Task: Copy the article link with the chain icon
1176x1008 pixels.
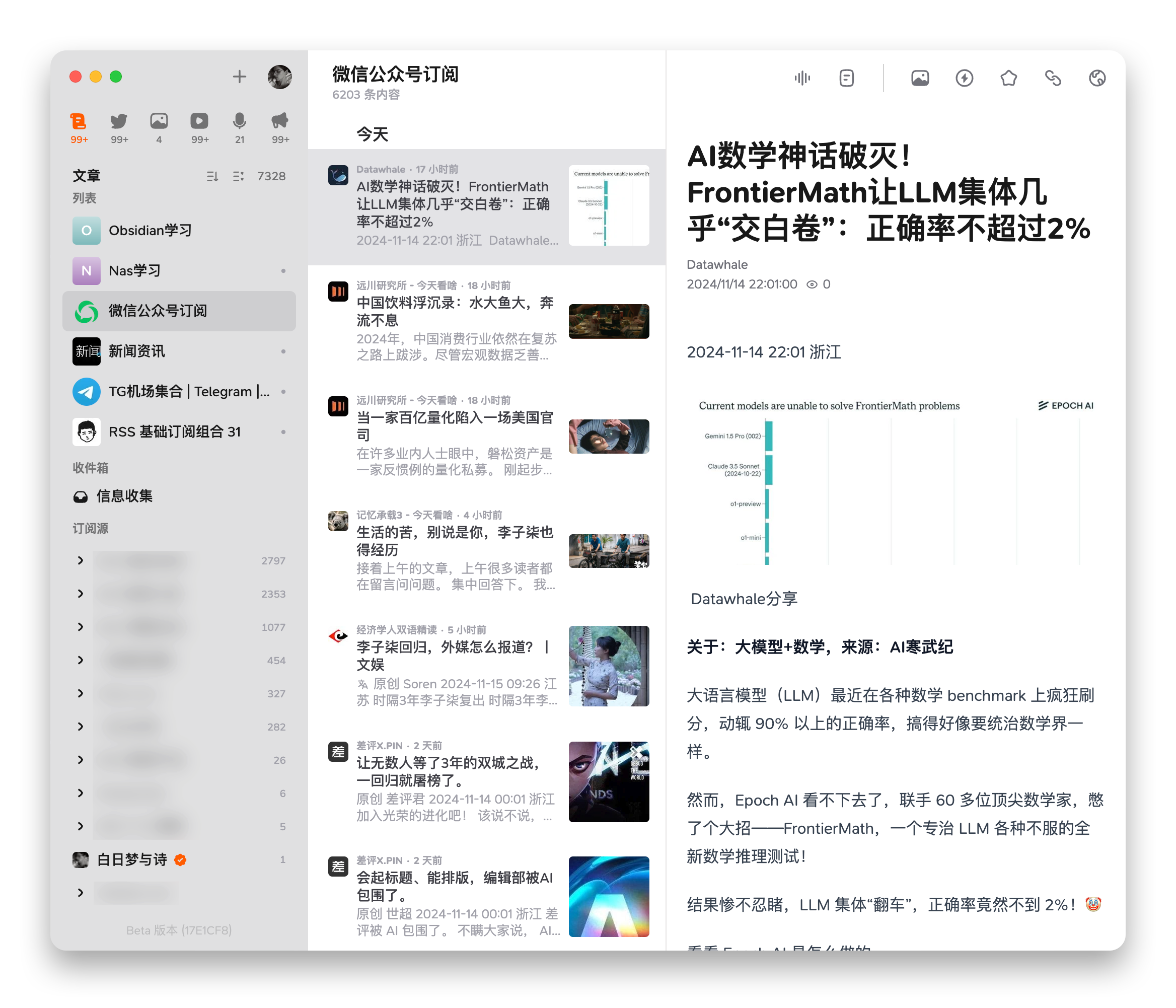Action: [1052, 78]
